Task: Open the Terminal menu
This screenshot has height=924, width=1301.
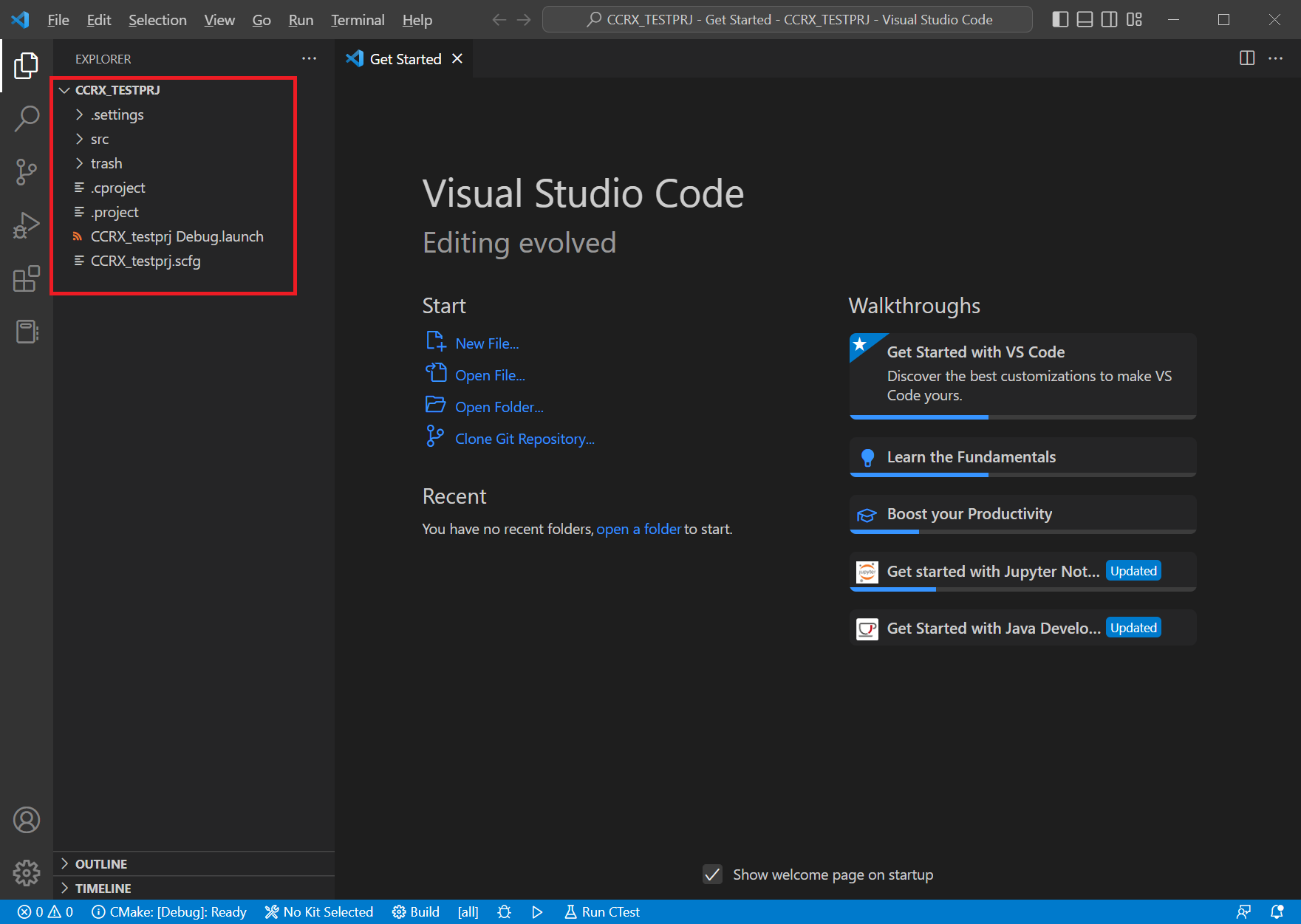Action: 358,20
